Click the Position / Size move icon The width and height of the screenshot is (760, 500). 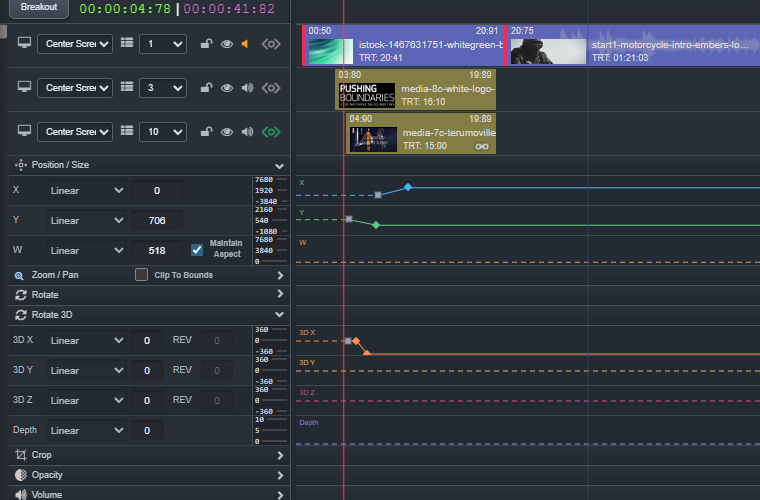(20, 165)
